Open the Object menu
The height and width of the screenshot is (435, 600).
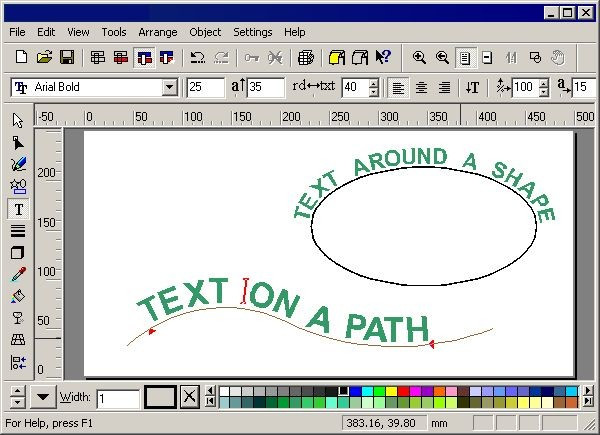[x=205, y=32]
